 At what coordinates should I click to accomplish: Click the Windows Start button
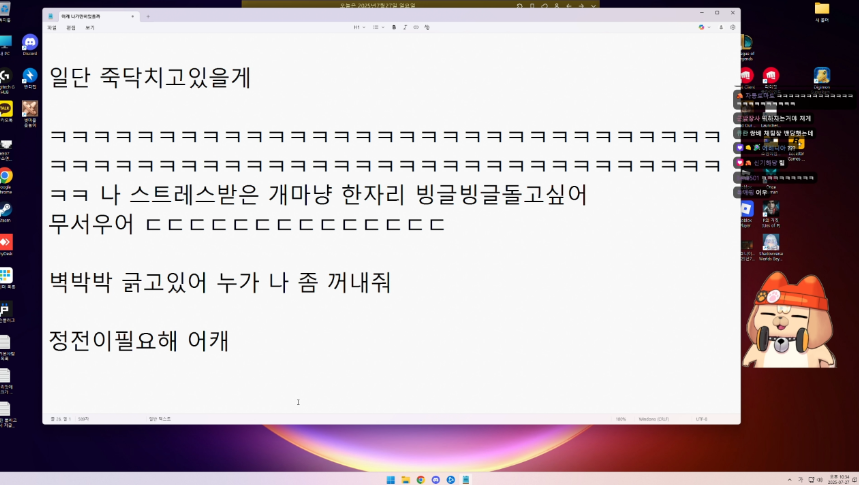(391, 480)
